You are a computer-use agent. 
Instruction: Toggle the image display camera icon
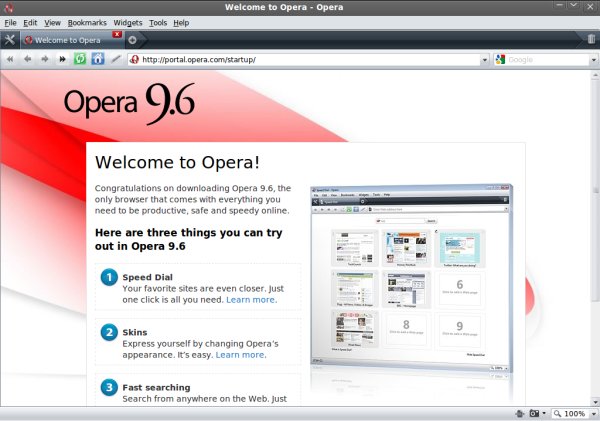pos(534,413)
